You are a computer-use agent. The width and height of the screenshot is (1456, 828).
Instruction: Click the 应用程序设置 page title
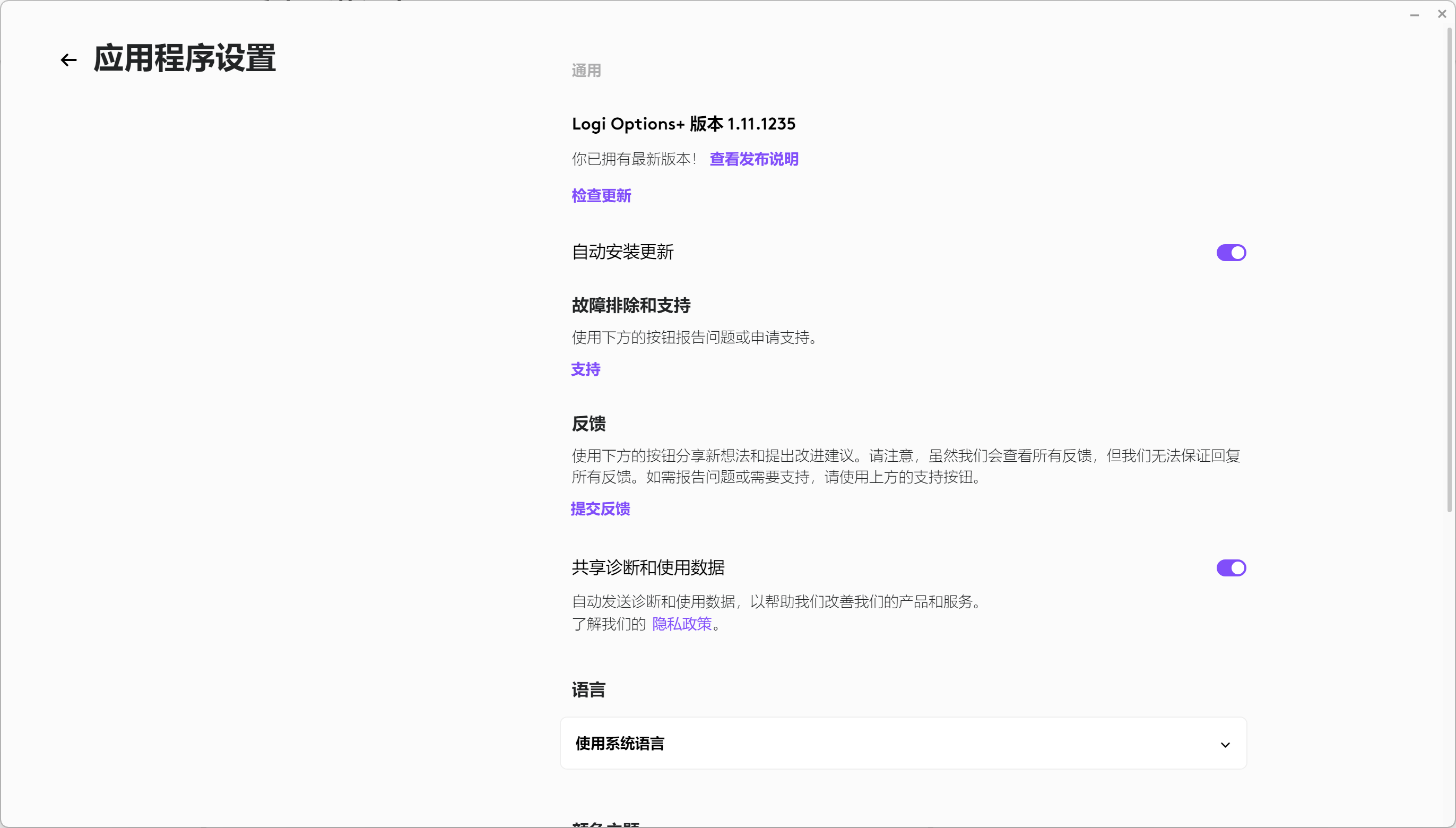click(x=184, y=58)
